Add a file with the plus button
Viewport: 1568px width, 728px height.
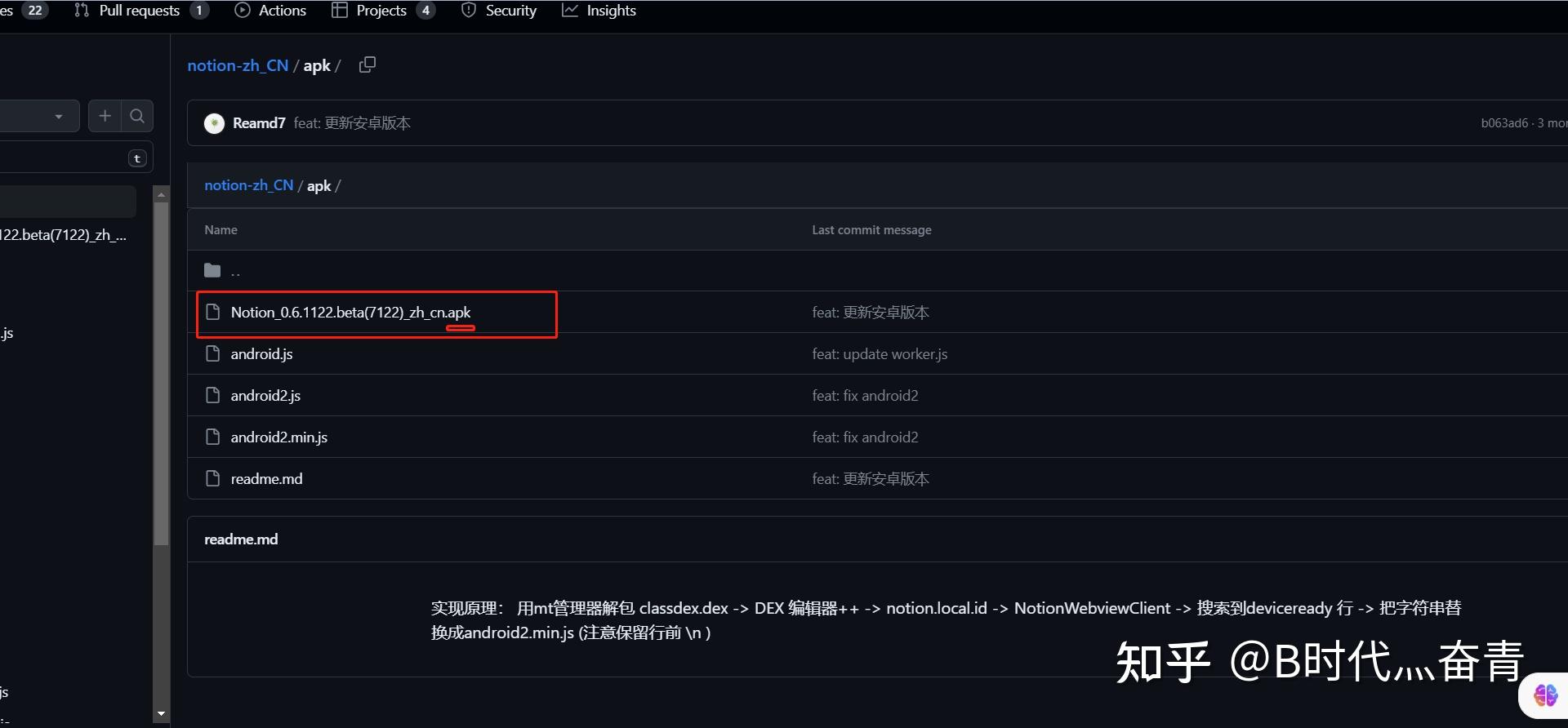(105, 116)
